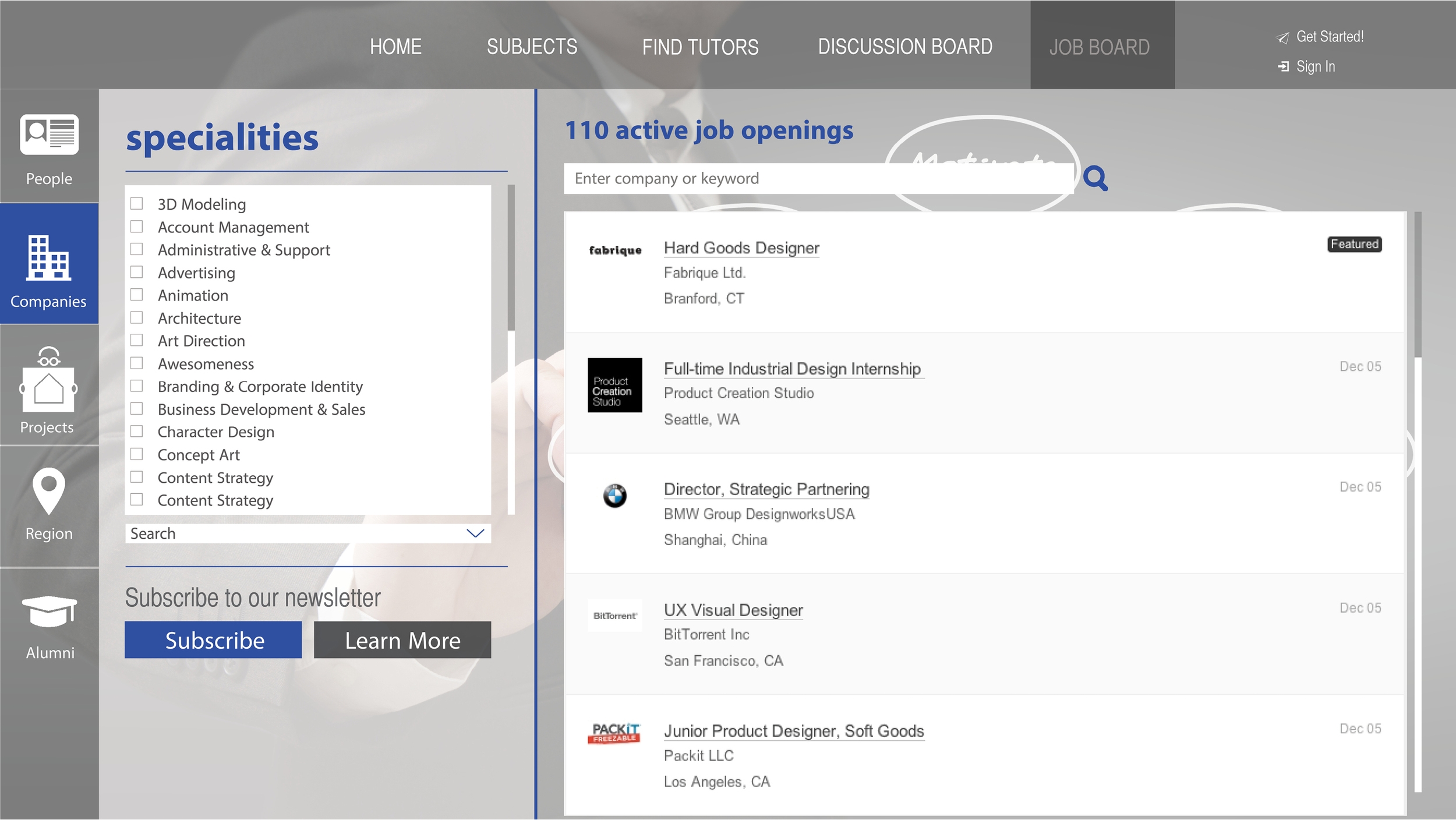Open the Search combo box field
Viewport: 1456px width, 820px height.
tap(291, 533)
